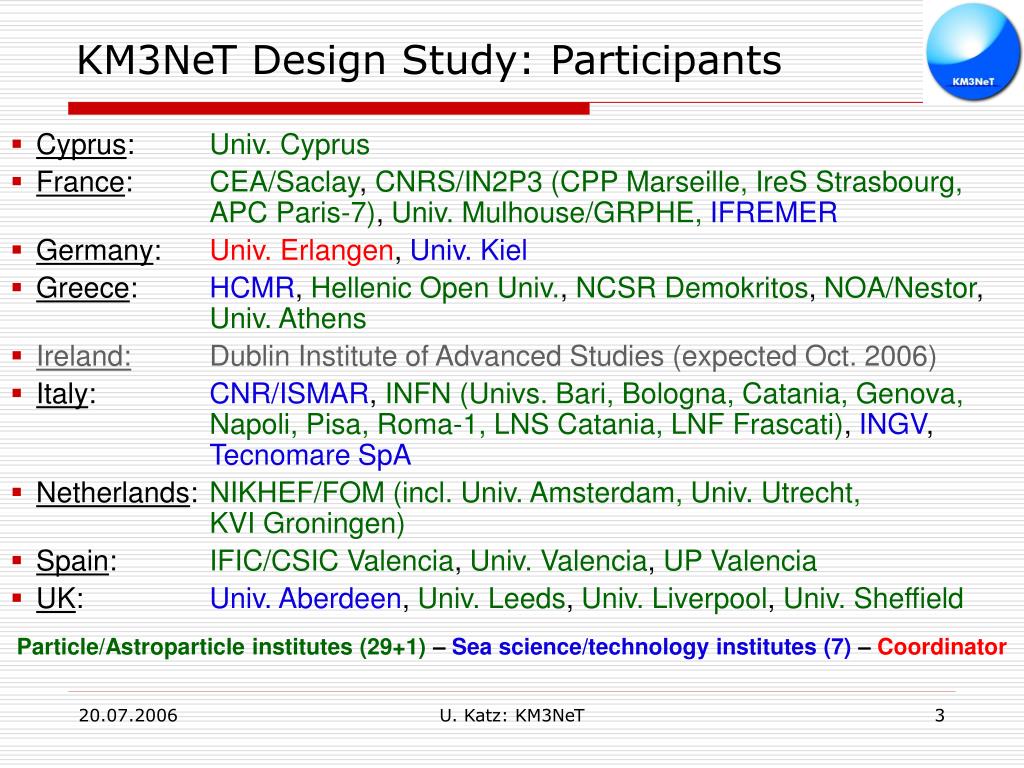
Task: Click 'NIKHEF/FOM' text
Action: (297, 493)
